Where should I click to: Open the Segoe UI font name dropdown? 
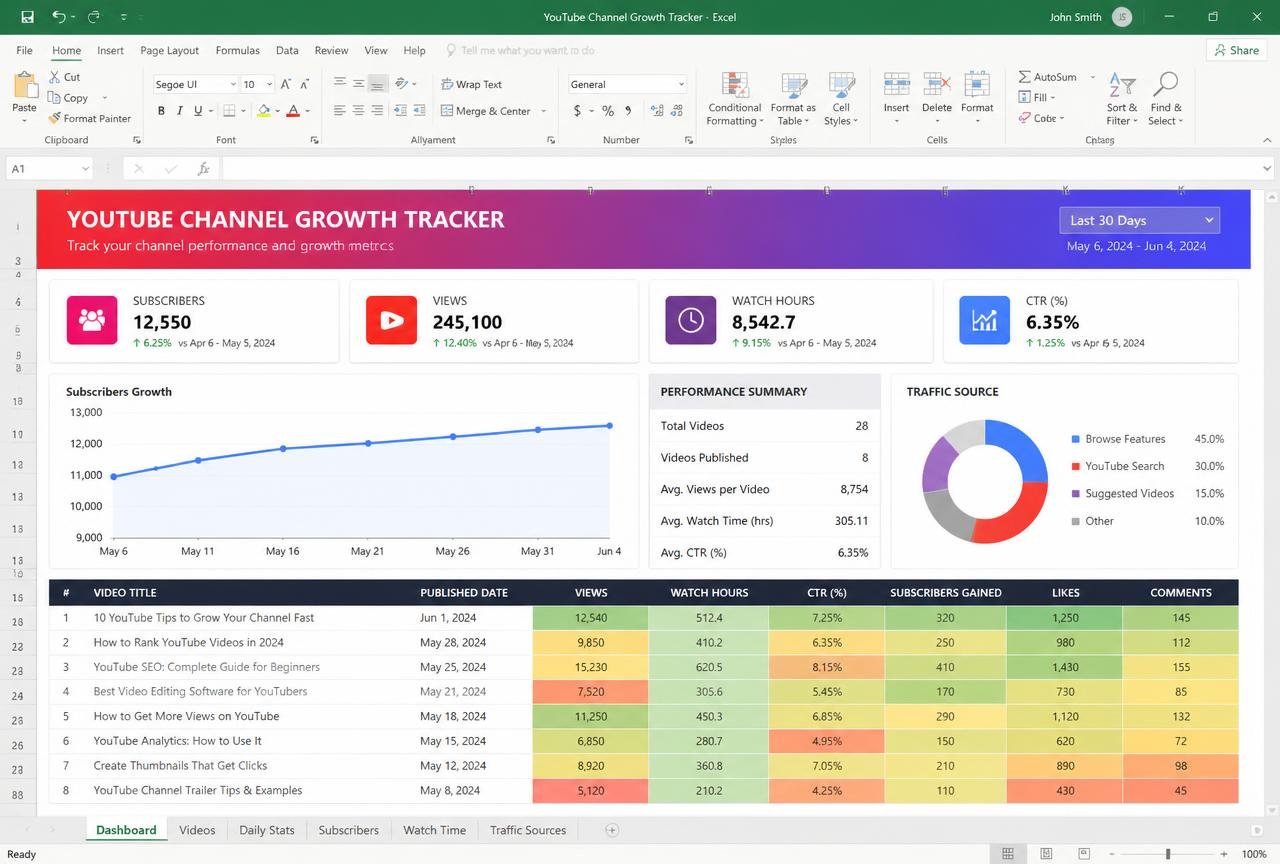(x=233, y=84)
